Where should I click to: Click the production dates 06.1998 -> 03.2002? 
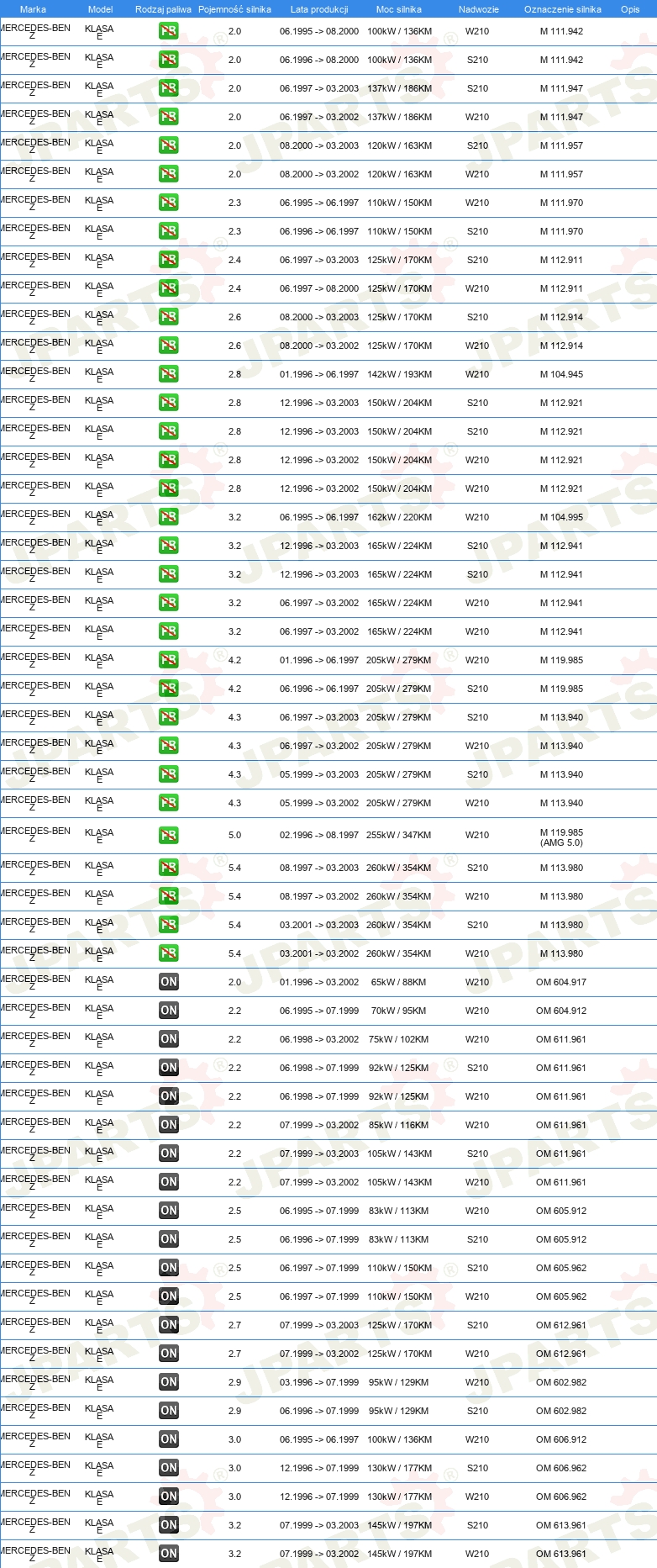tap(319, 1039)
